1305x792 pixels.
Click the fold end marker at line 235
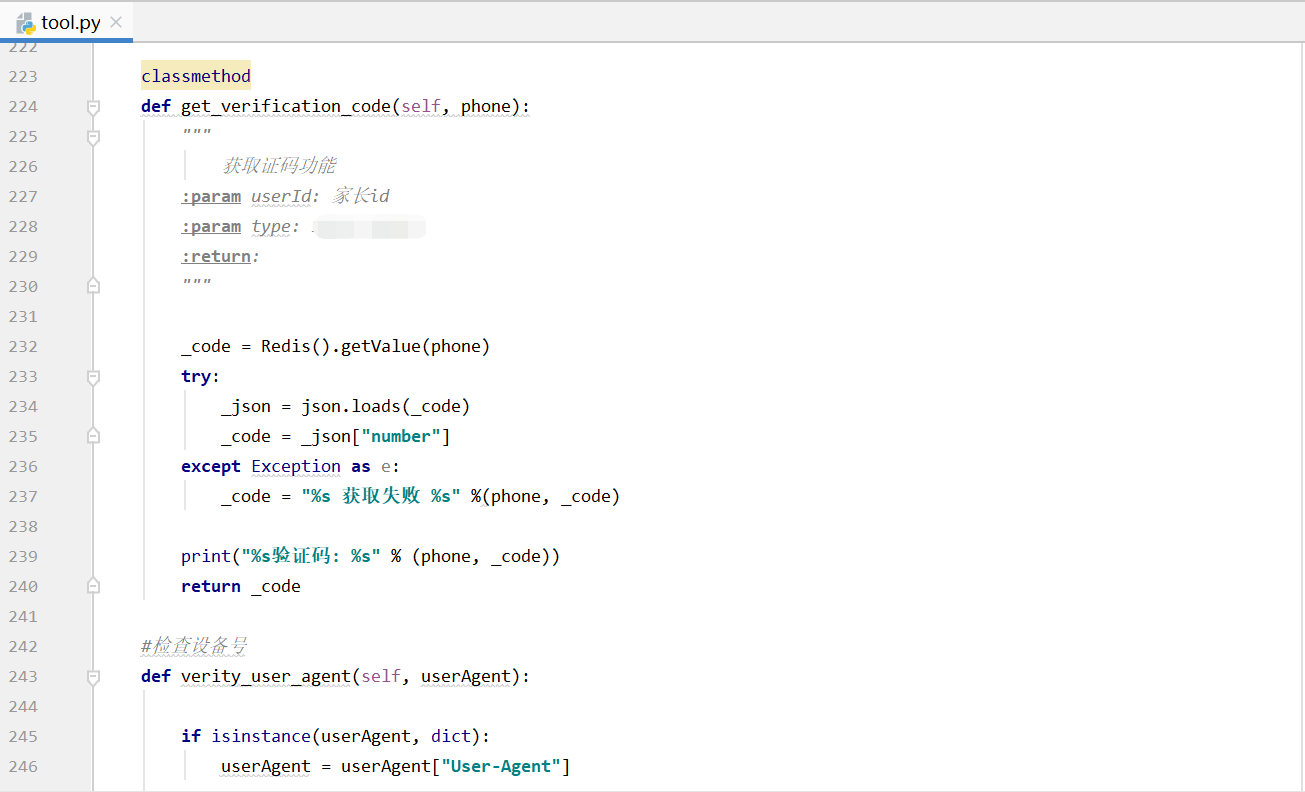93,436
